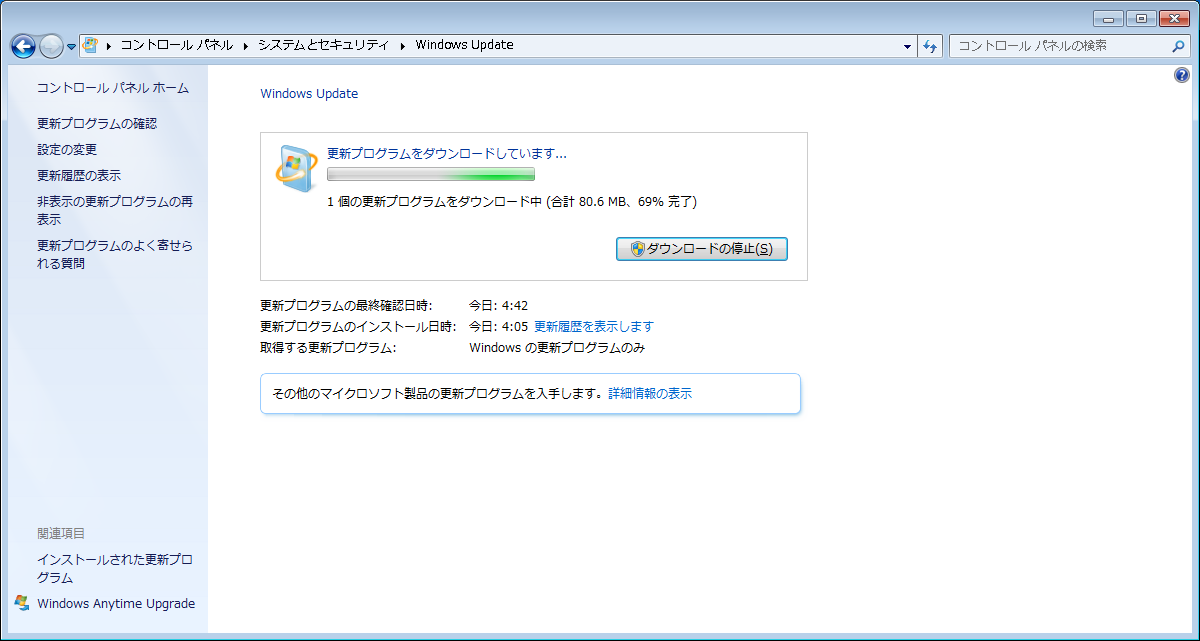This screenshot has width=1200, height=641.
Task: Click the Windows Update shield icon
Action: point(296,170)
